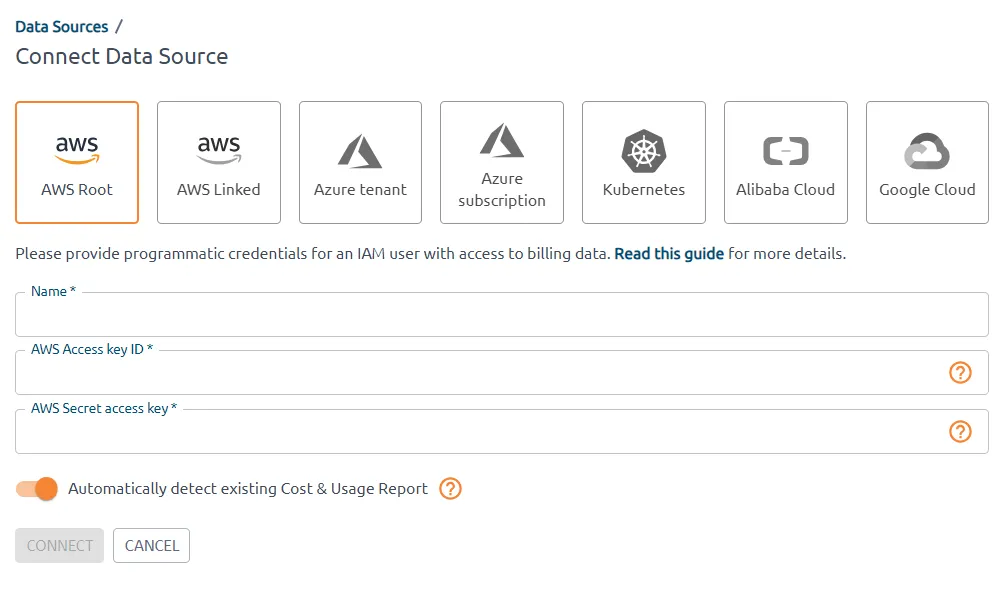This screenshot has height=599, width=1005.
Task: Choose the AWS Linked data source card
Action: pos(219,162)
